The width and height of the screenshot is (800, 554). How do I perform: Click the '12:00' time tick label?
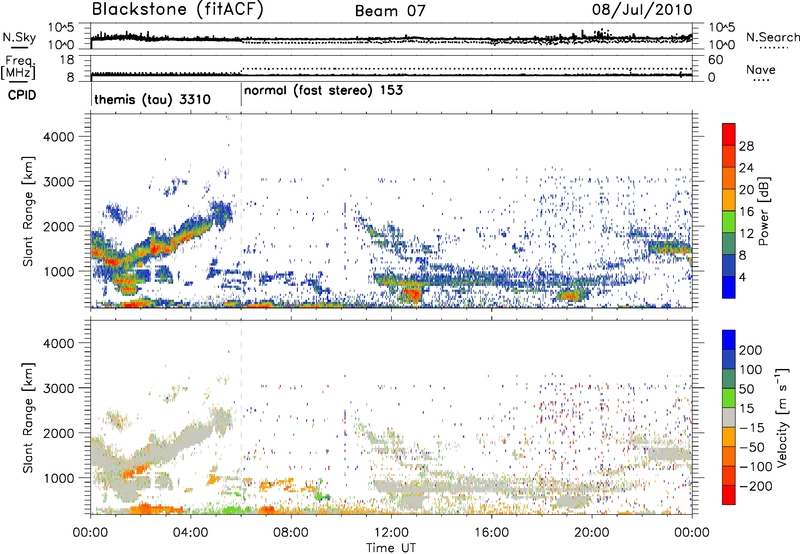click(391, 533)
